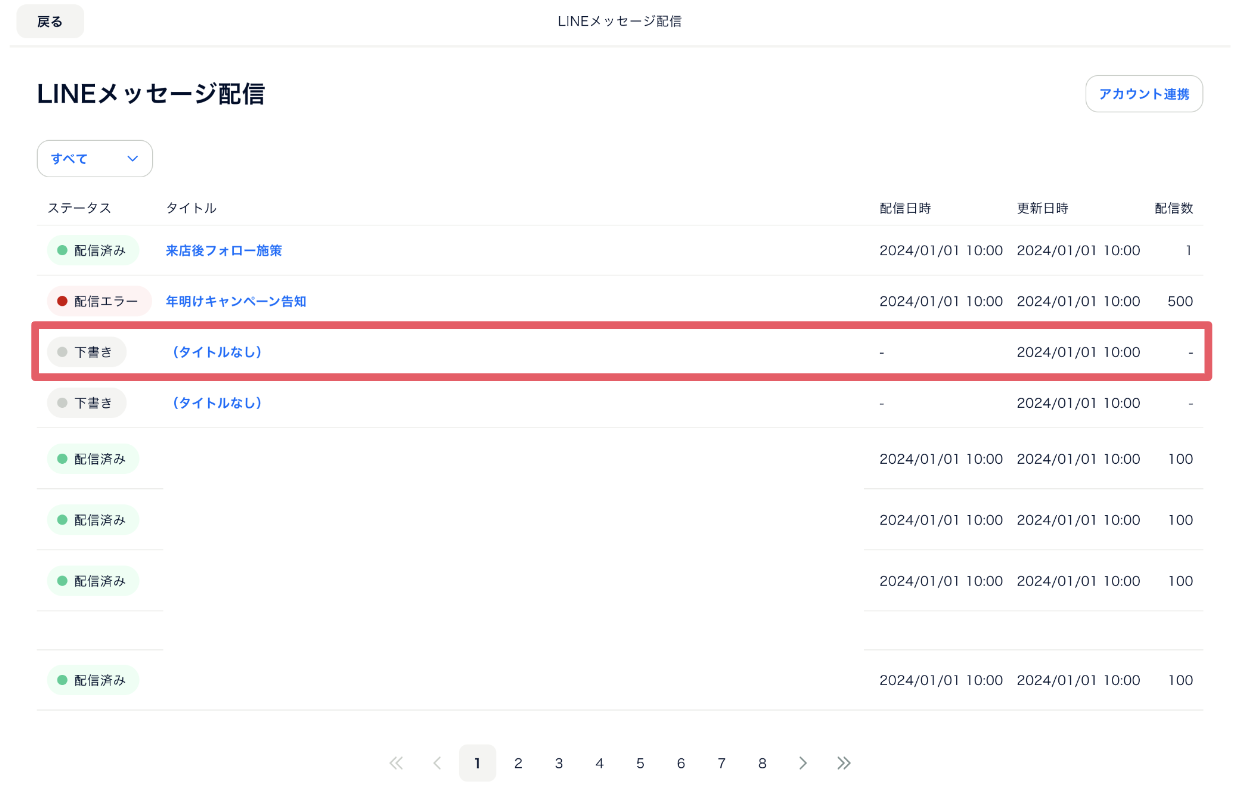Image resolution: width=1238 pixels, height=798 pixels.
Task: Select pagination page 1
Action: [x=477, y=763]
